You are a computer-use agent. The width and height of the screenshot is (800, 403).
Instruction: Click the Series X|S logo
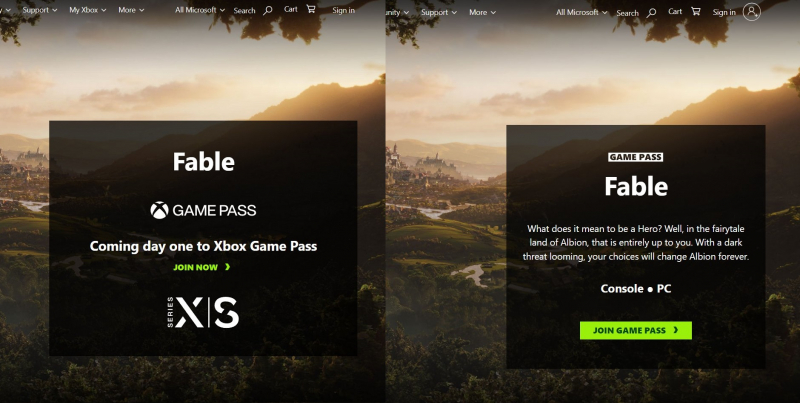[203, 312]
